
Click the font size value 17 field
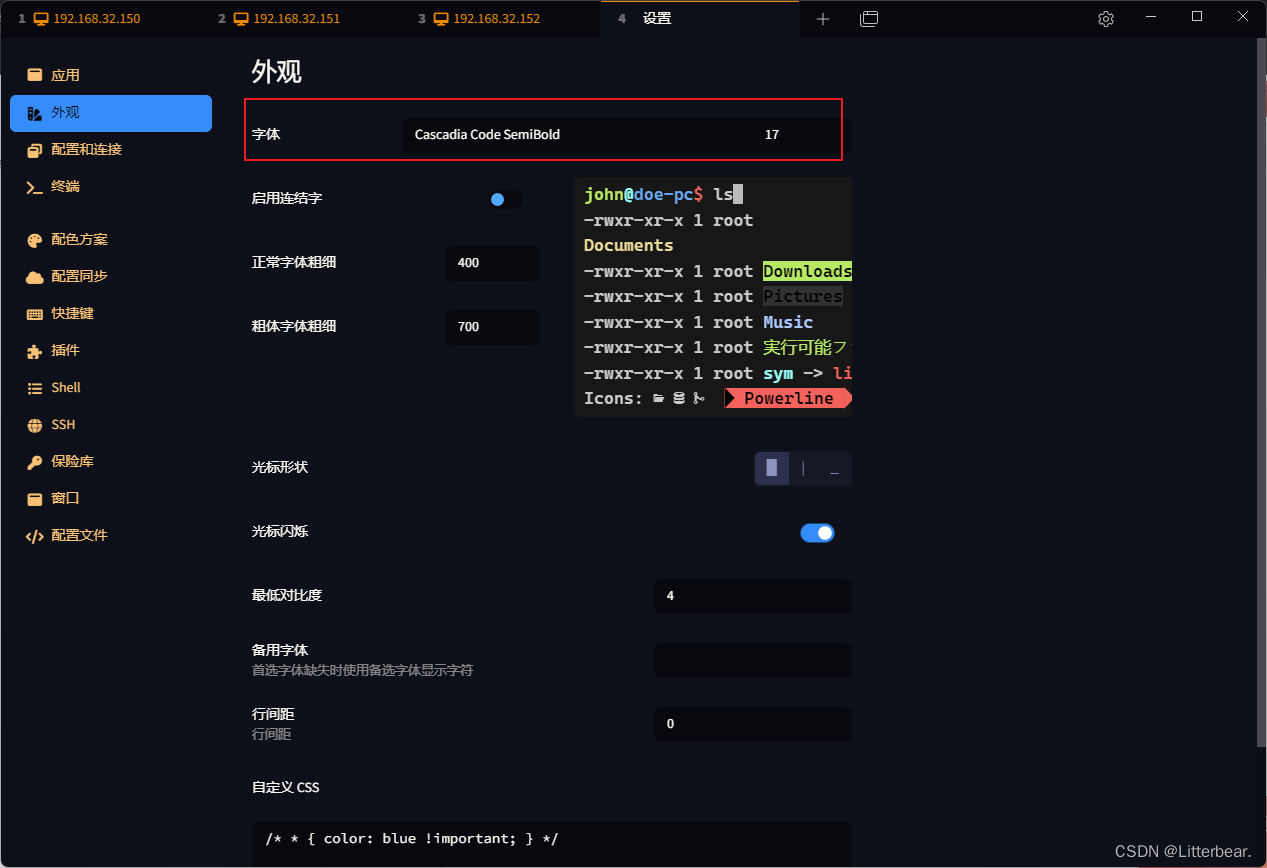pos(771,133)
